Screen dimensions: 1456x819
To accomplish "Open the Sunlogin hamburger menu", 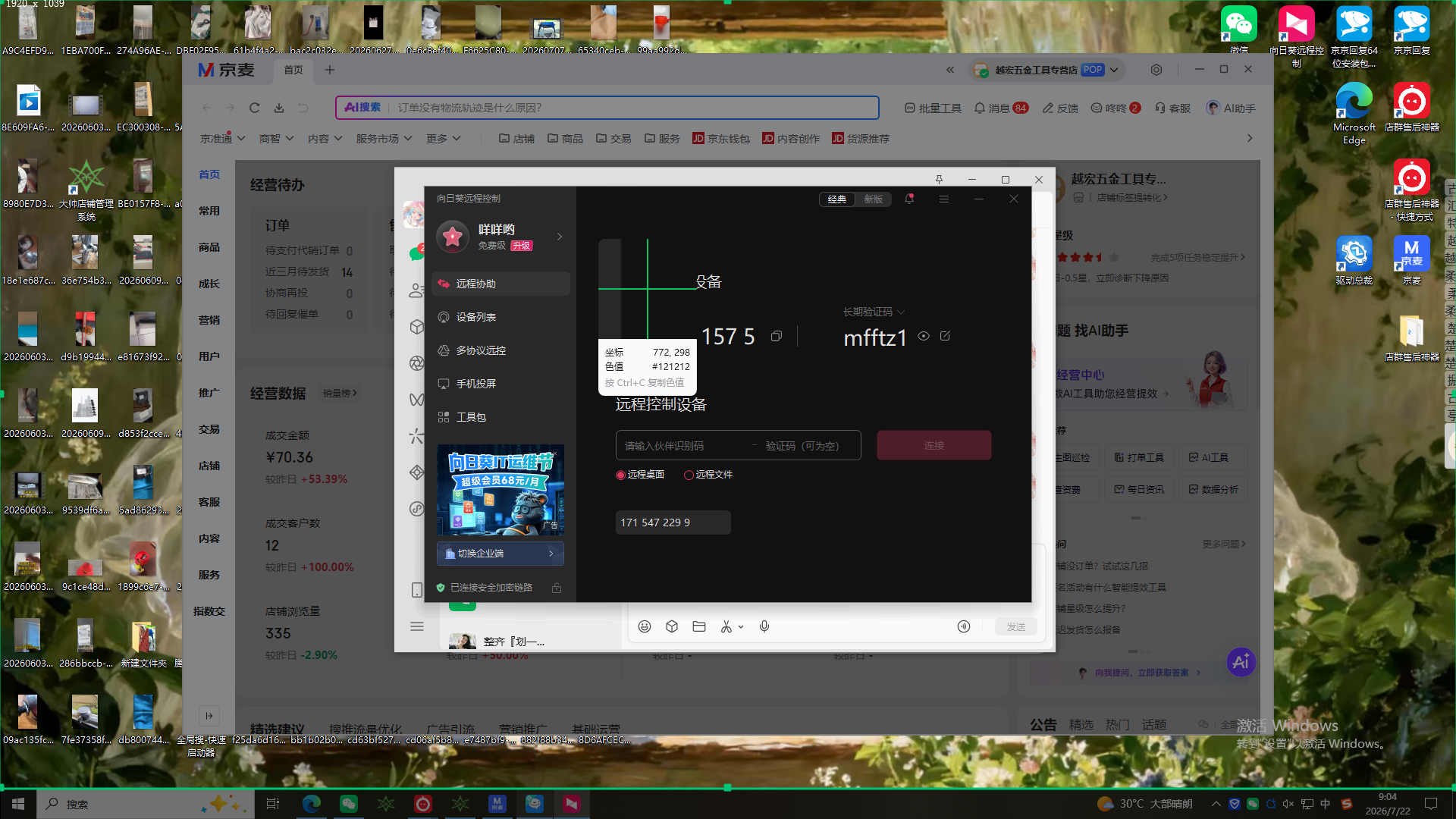I will click(944, 199).
